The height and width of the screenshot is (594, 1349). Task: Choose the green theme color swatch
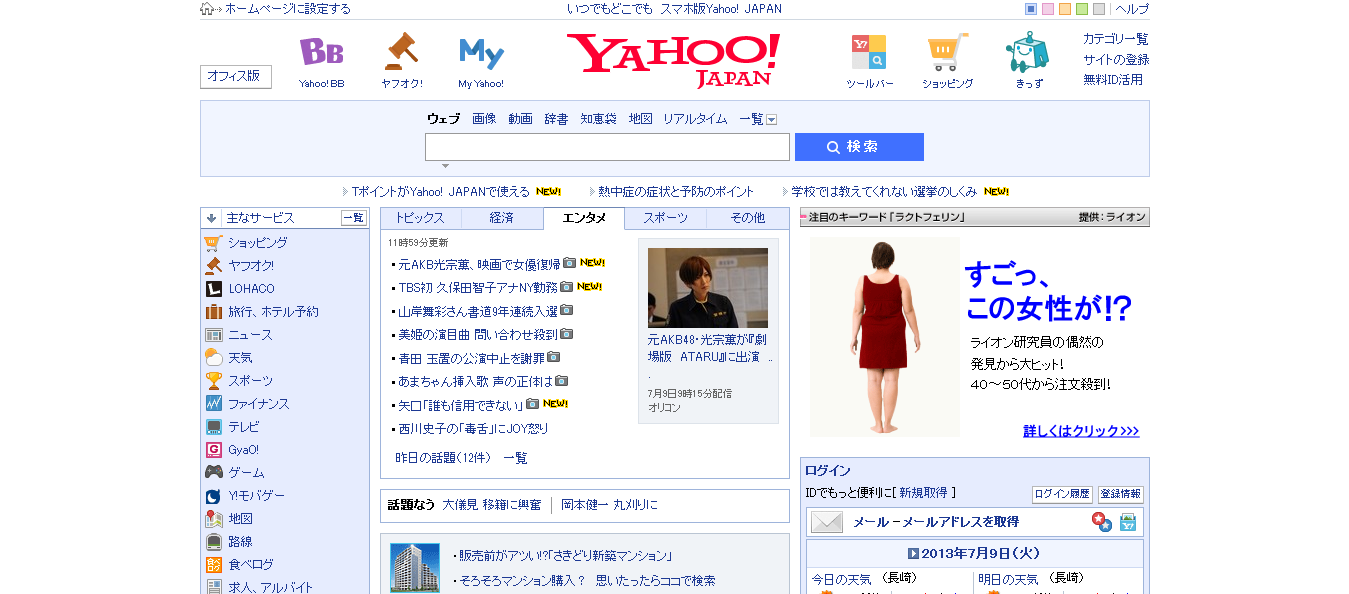click(x=1082, y=9)
